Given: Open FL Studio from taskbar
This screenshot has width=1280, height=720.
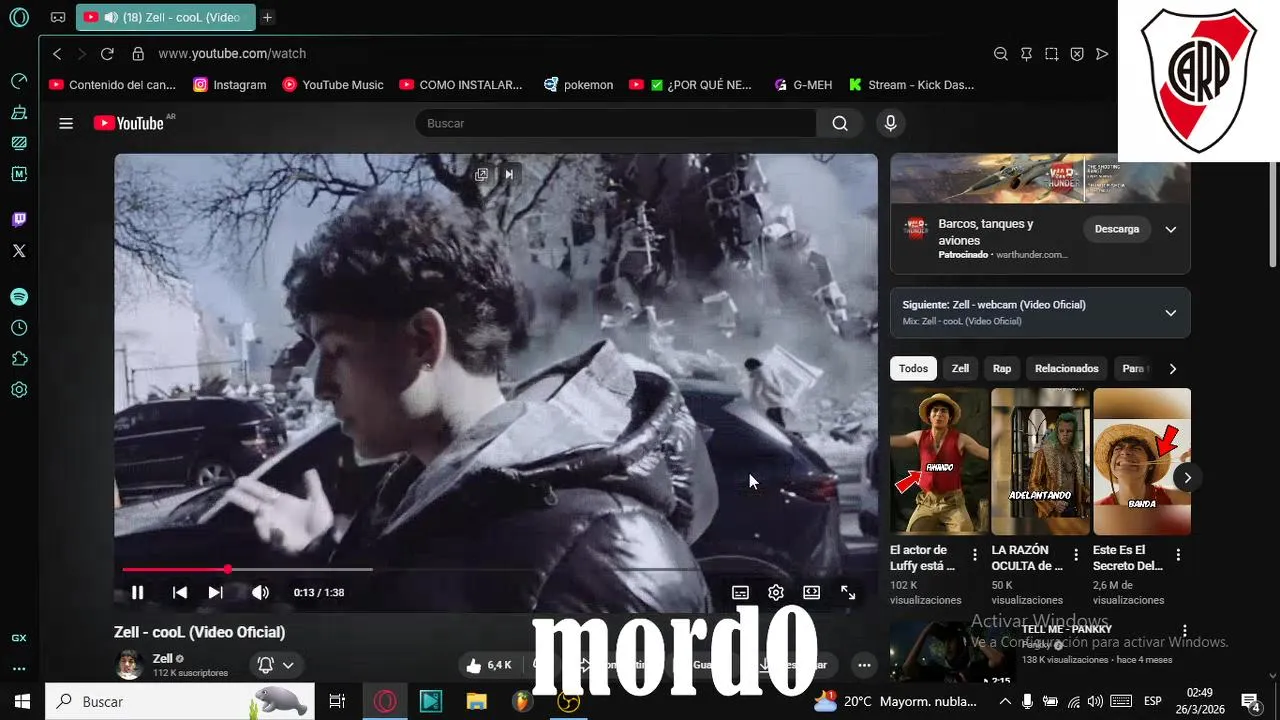Looking at the screenshot, I should pos(522,702).
